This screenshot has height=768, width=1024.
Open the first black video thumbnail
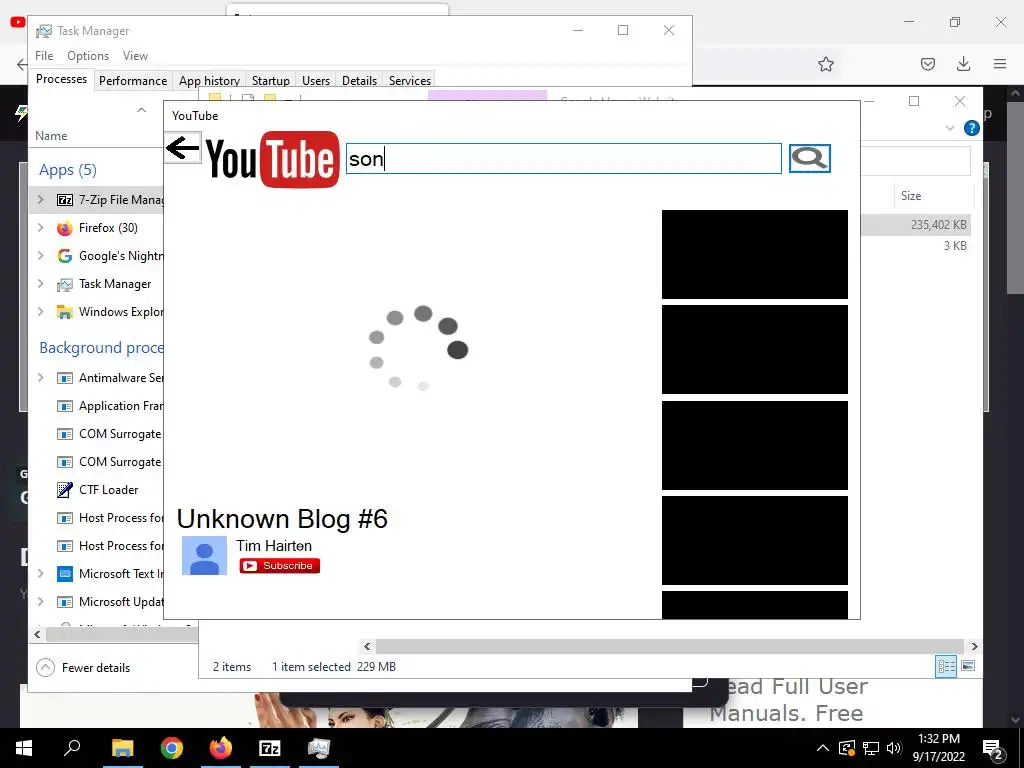point(755,254)
